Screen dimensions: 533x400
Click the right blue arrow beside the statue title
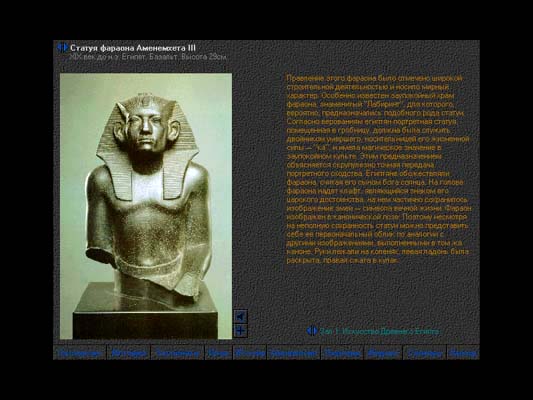click(x=65, y=48)
